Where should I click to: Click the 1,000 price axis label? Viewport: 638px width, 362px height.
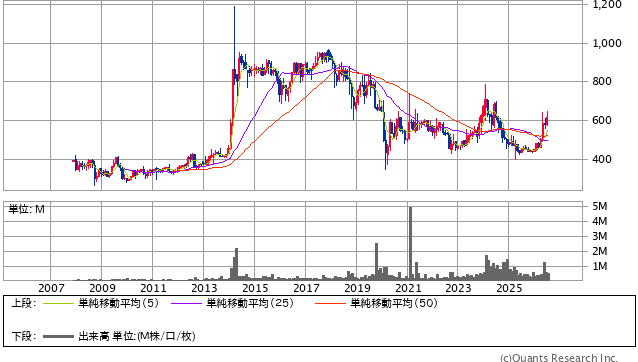point(607,44)
